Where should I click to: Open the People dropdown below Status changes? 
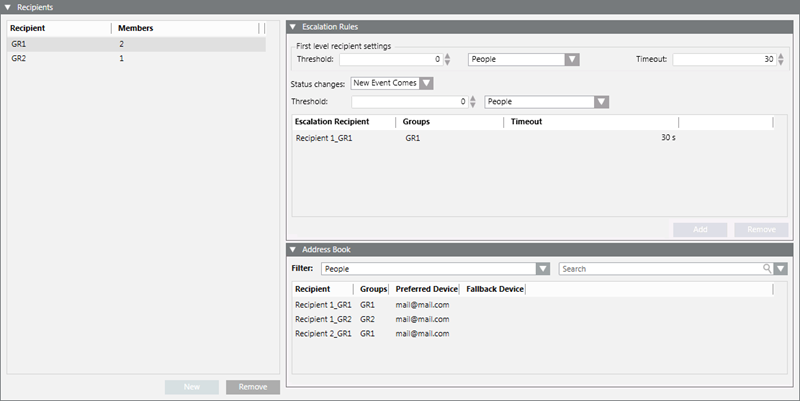tap(600, 101)
